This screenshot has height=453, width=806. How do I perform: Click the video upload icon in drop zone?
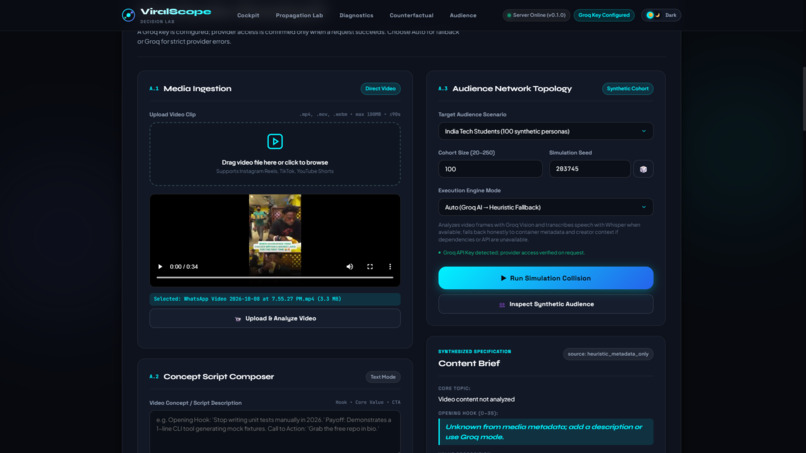point(275,141)
